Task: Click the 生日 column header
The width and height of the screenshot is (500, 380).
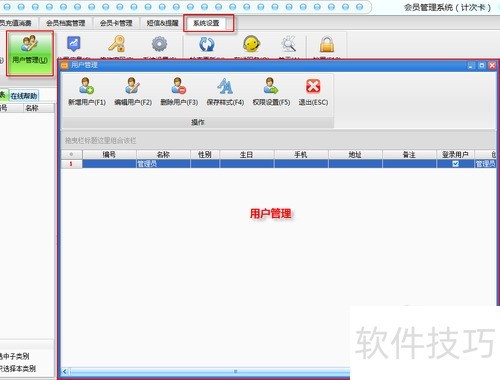Action: (246, 154)
